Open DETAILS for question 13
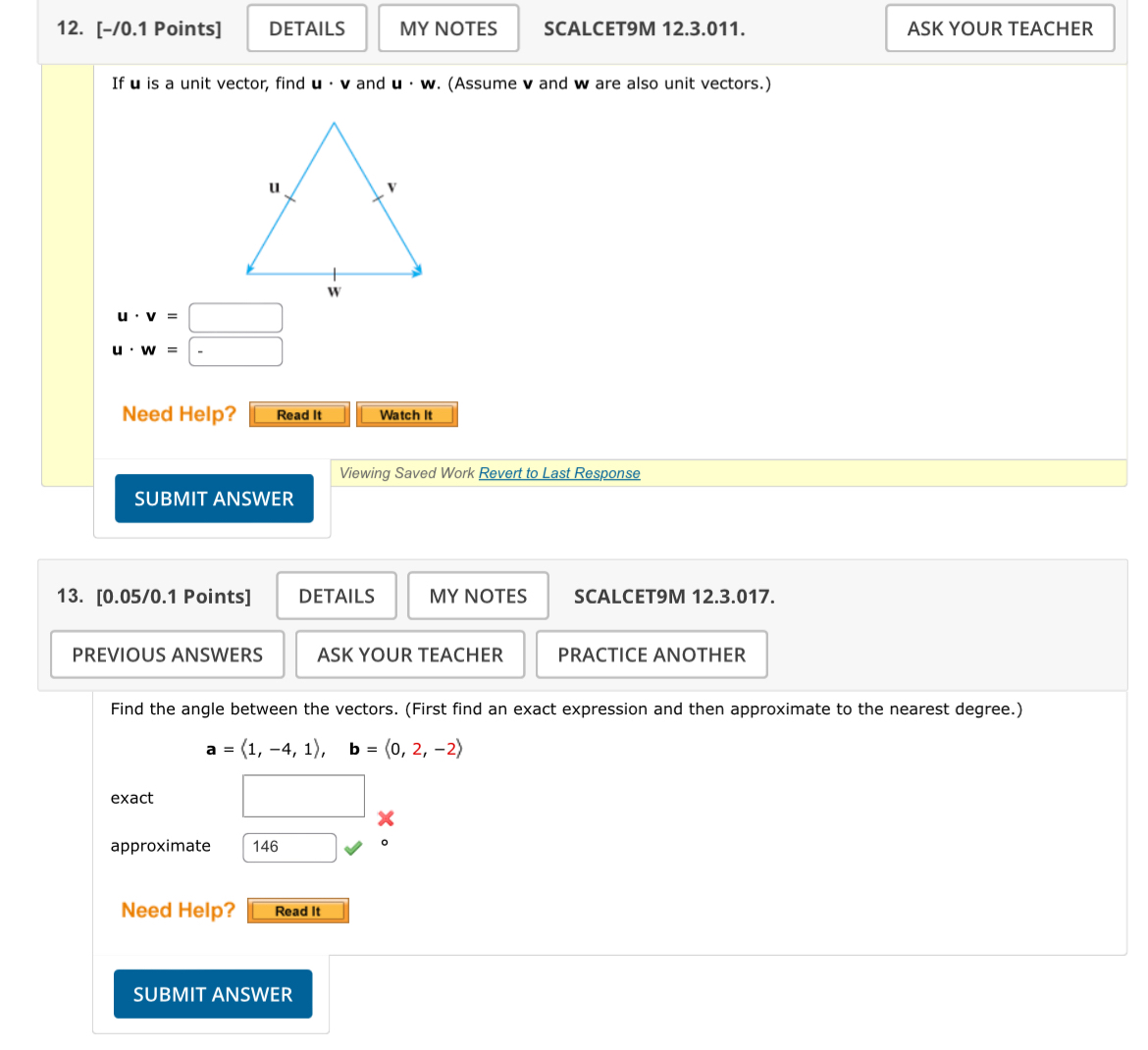 (337, 596)
